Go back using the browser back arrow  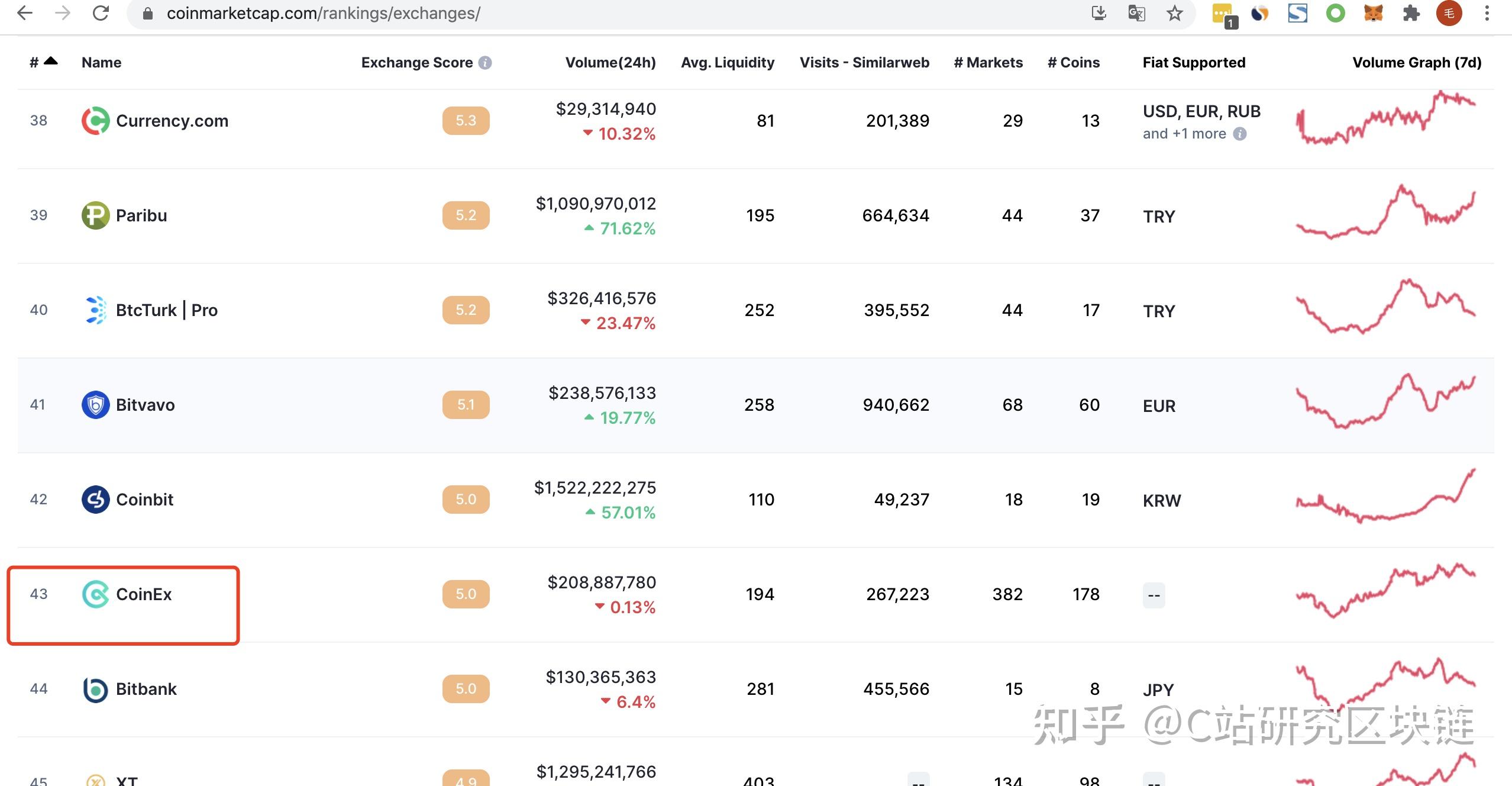pos(24,13)
